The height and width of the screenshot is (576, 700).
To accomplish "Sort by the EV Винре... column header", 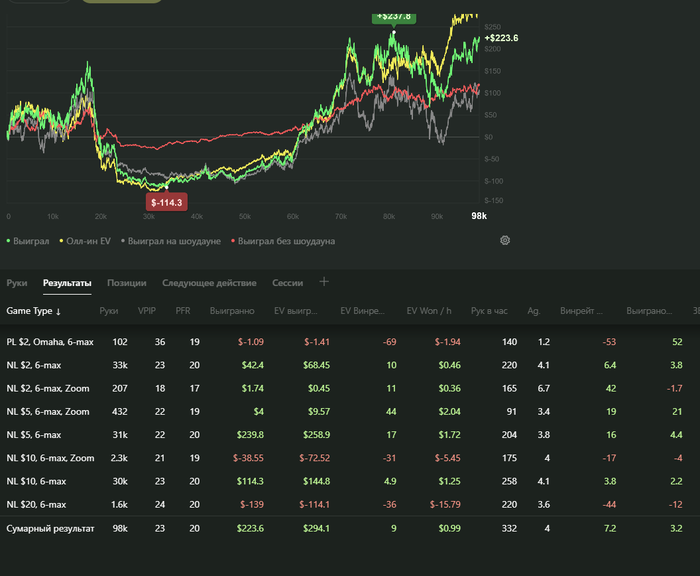I will (362, 311).
